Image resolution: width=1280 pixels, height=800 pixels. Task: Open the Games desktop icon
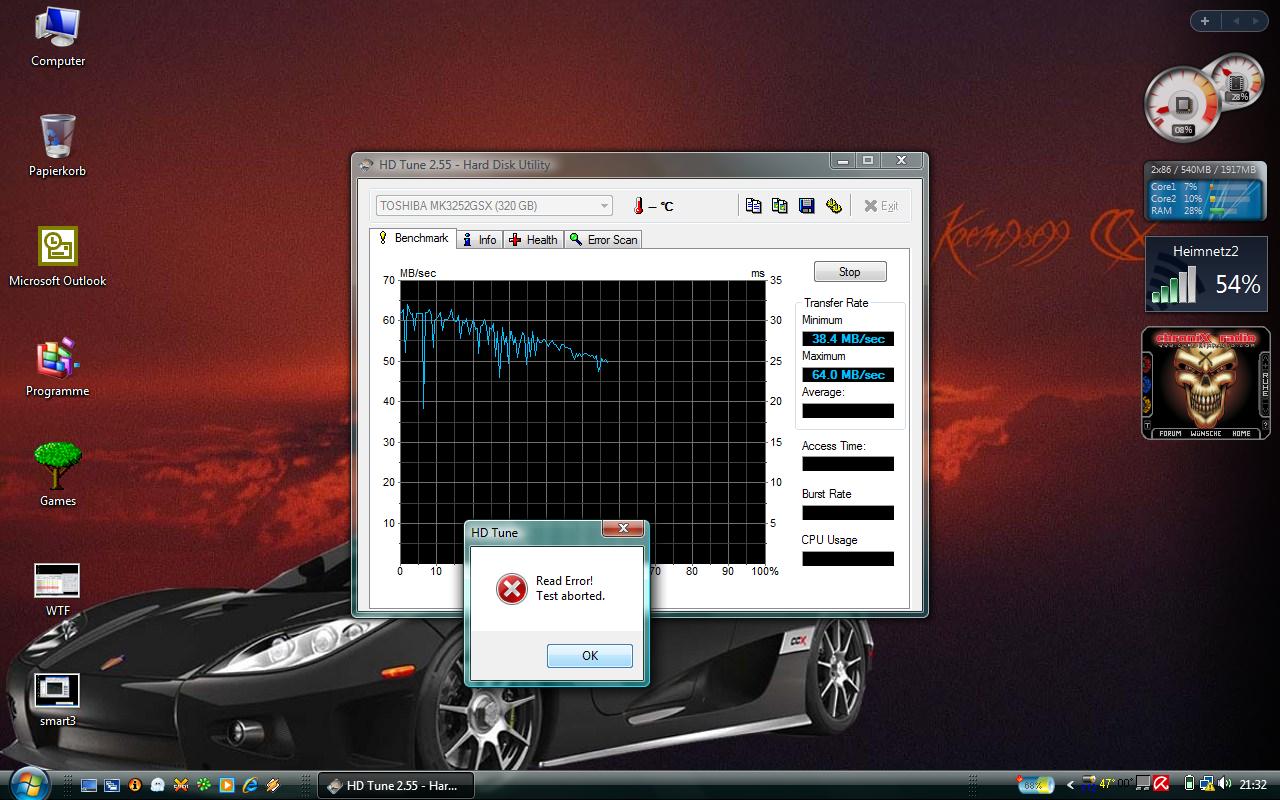click(x=57, y=468)
